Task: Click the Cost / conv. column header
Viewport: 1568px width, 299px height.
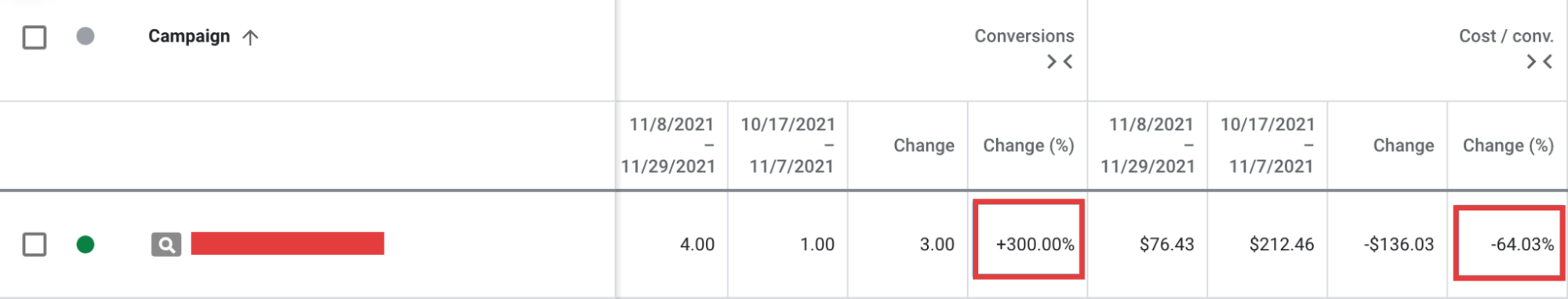Action: (1506, 36)
